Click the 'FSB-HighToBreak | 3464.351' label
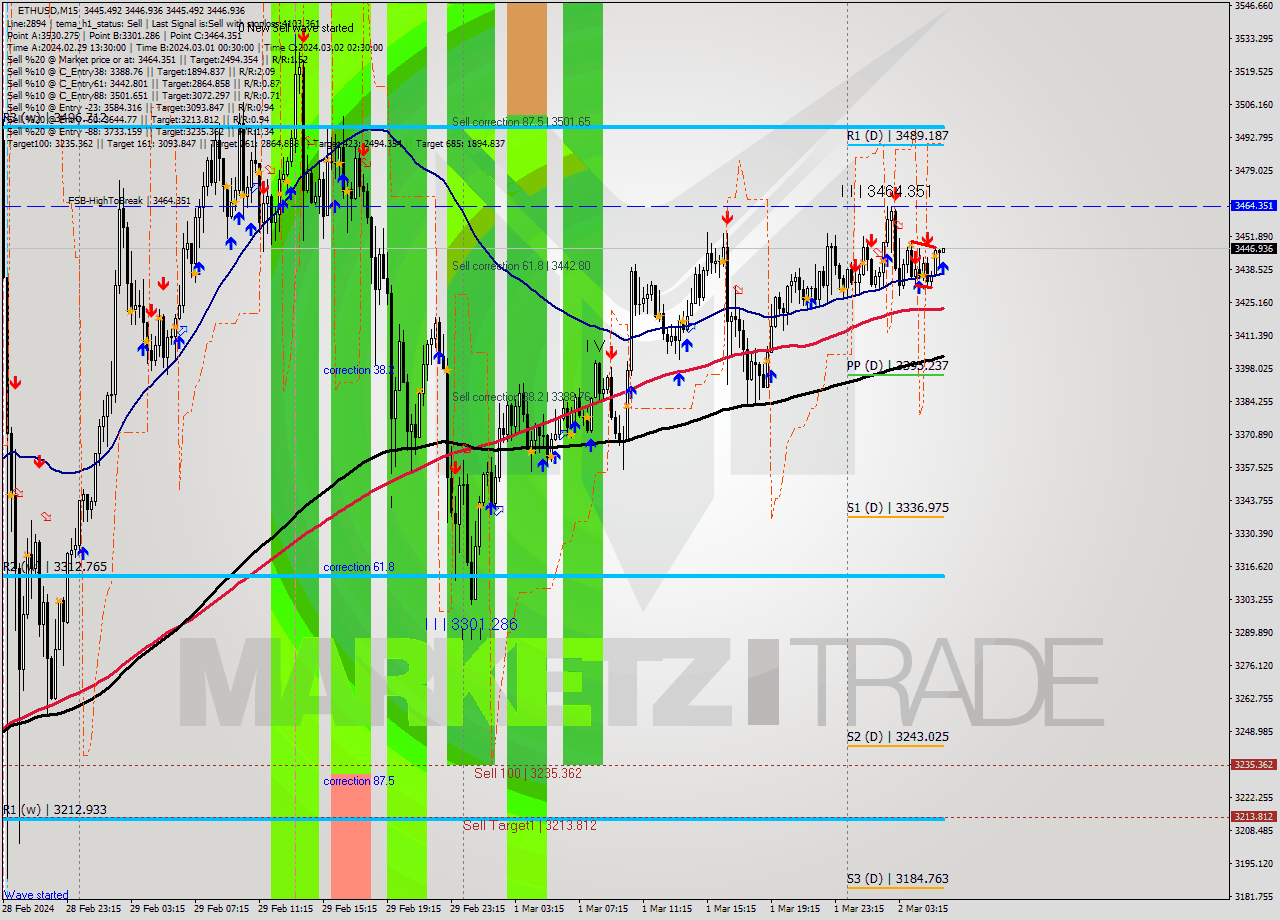 coord(129,201)
